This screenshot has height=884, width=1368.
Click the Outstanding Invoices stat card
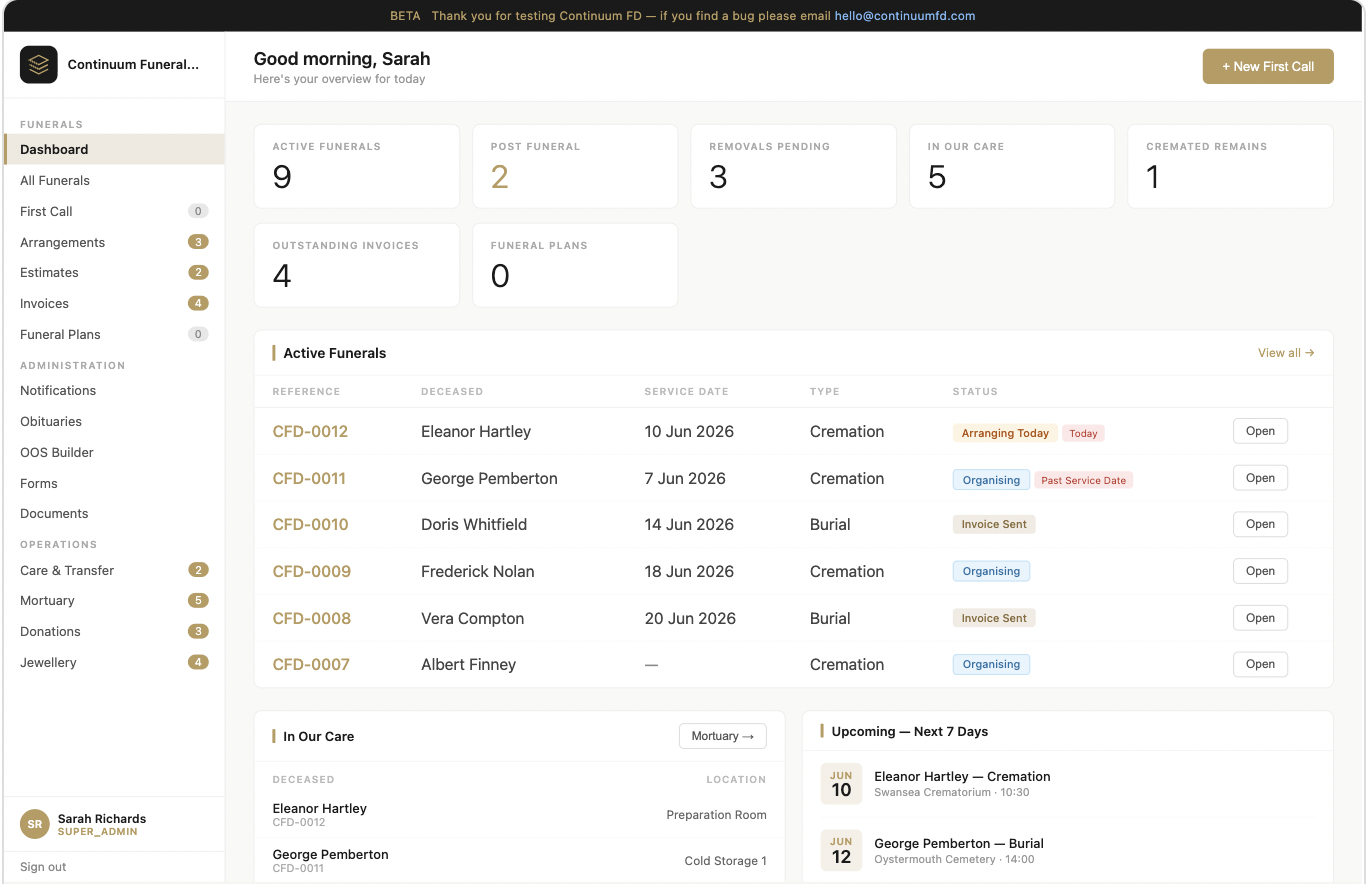point(357,265)
